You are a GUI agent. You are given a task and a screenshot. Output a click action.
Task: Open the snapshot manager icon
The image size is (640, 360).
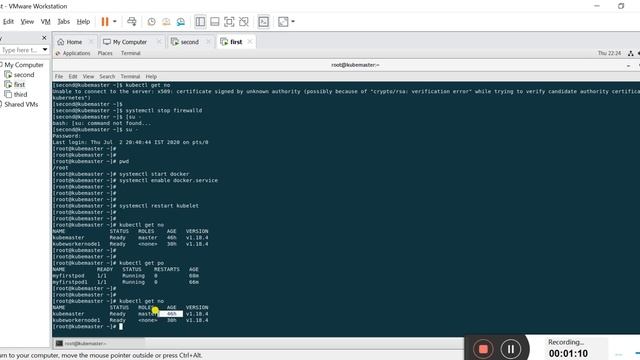pyautogui.click(x=181, y=22)
